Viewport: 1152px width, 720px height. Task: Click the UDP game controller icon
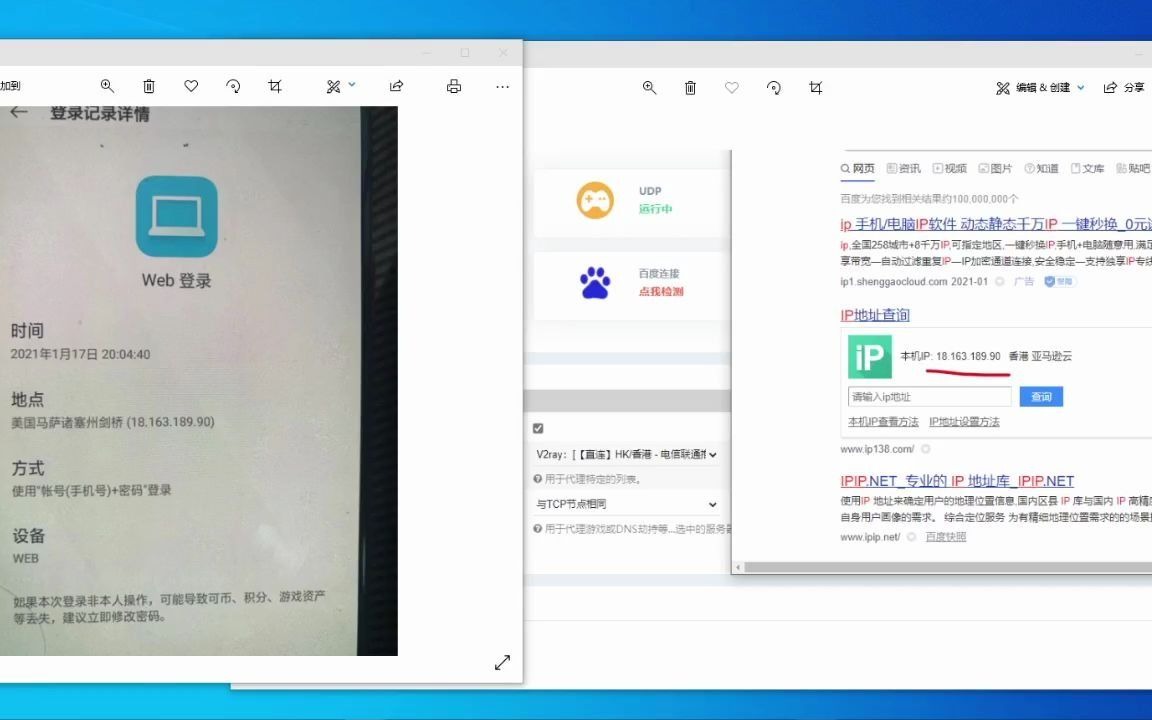(x=595, y=199)
